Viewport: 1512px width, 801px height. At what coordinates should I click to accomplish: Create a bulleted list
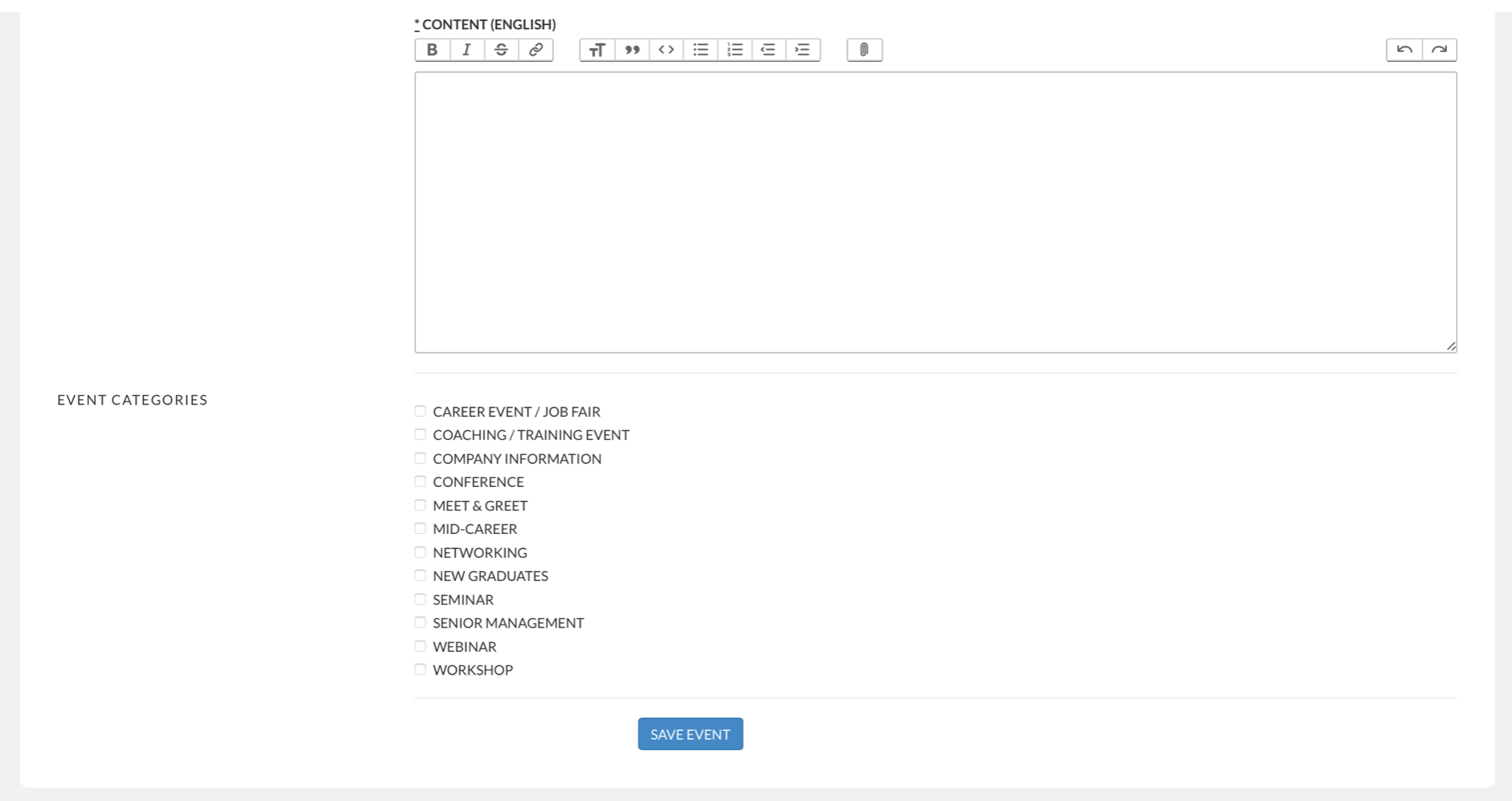[x=700, y=49]
